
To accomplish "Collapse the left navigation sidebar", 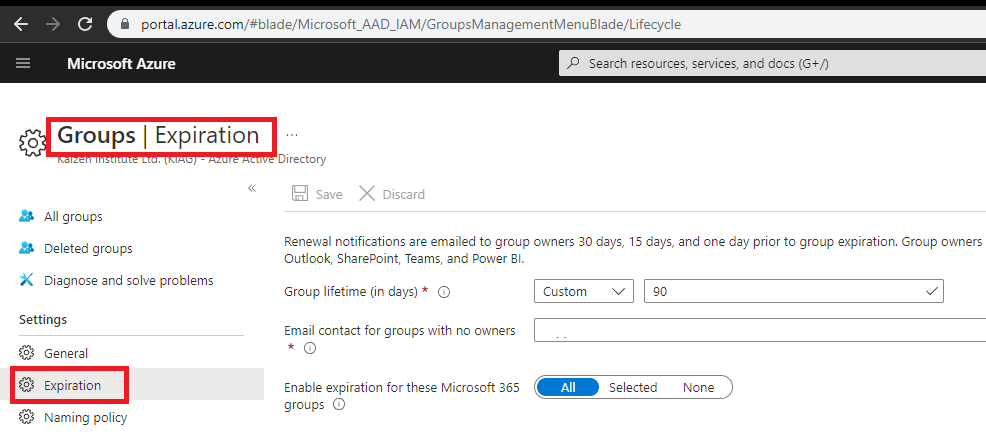I will tap(252, 188).
